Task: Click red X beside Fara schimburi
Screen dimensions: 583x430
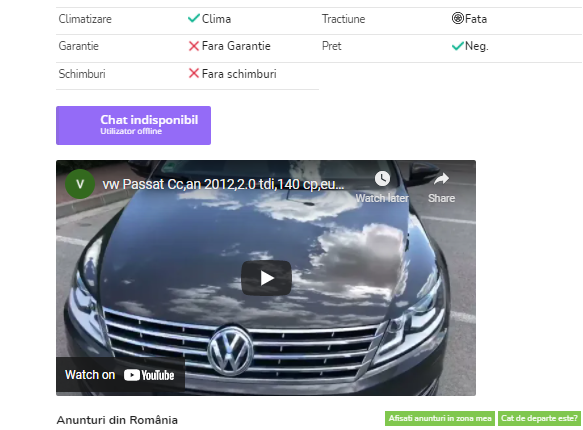Action: [194, 73]
